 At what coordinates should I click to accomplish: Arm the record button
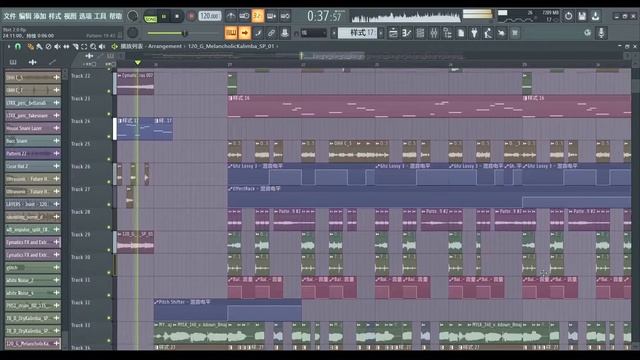[191, 16]
